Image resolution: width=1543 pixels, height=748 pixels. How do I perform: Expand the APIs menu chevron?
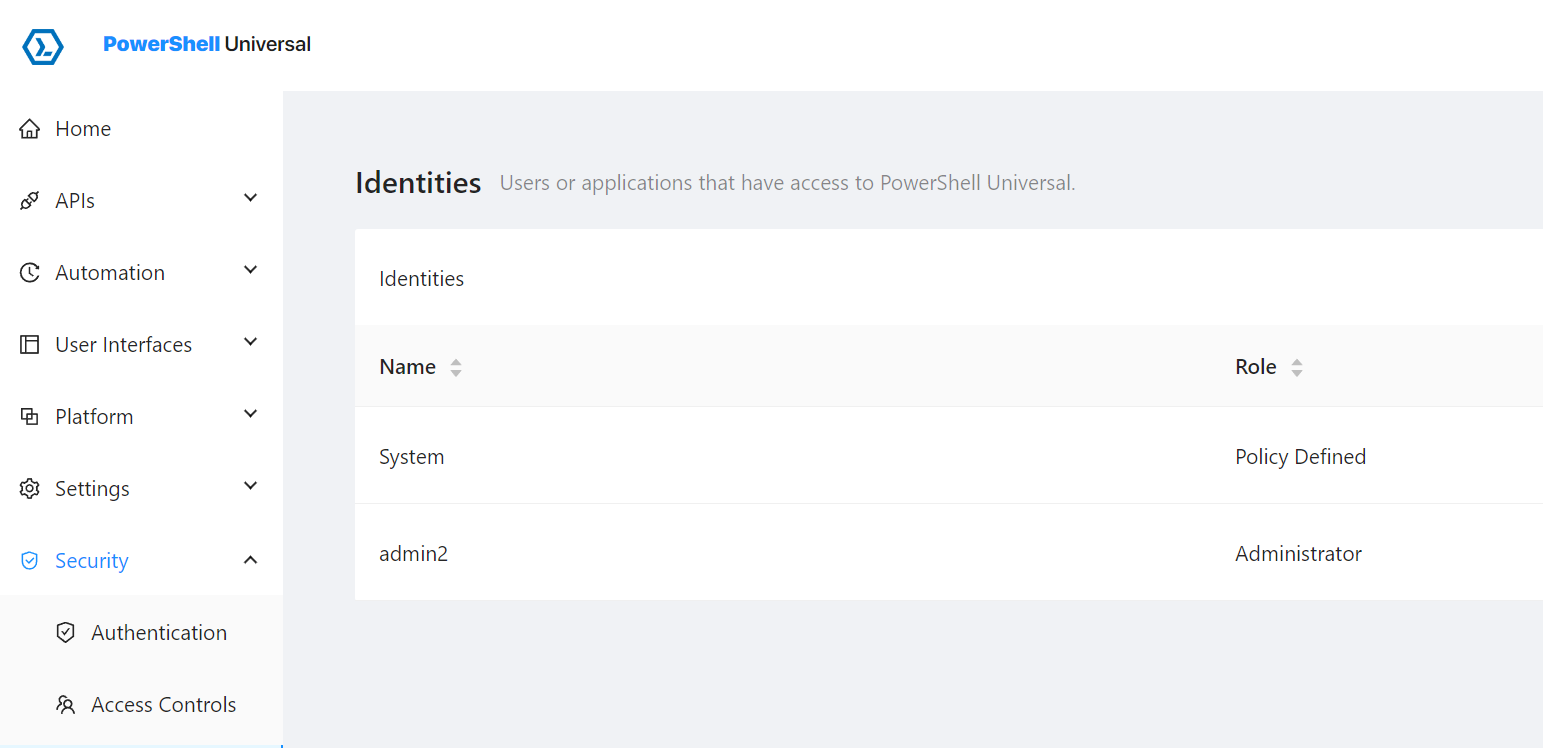coord(251,198)
